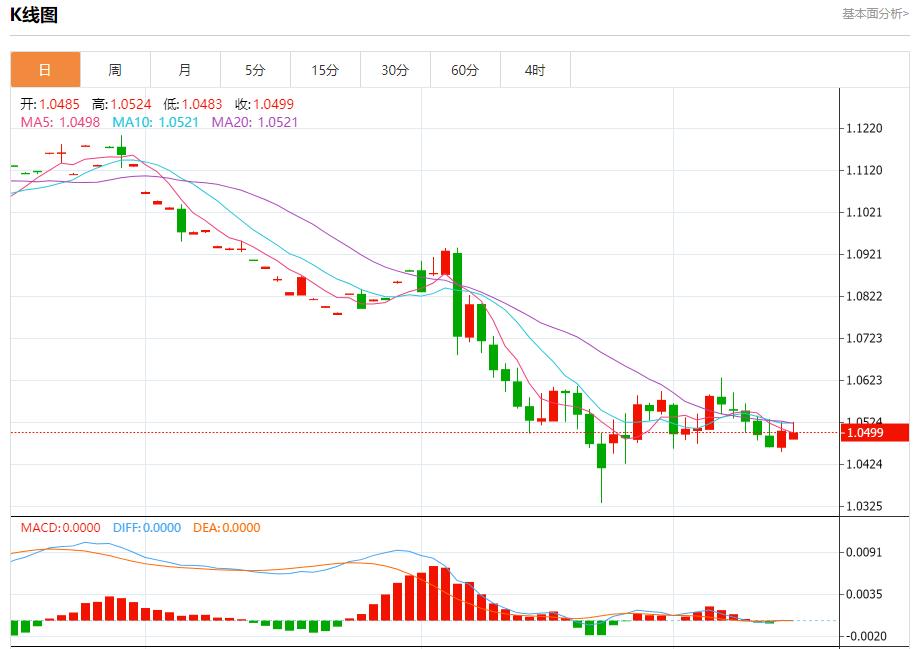Select the MA10 indicator legend

click(150, 122)
